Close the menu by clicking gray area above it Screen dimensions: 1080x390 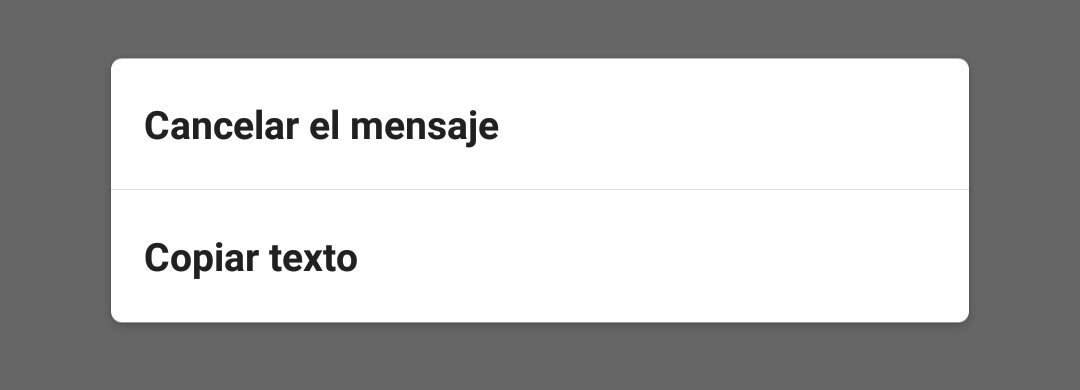[539, 28]
